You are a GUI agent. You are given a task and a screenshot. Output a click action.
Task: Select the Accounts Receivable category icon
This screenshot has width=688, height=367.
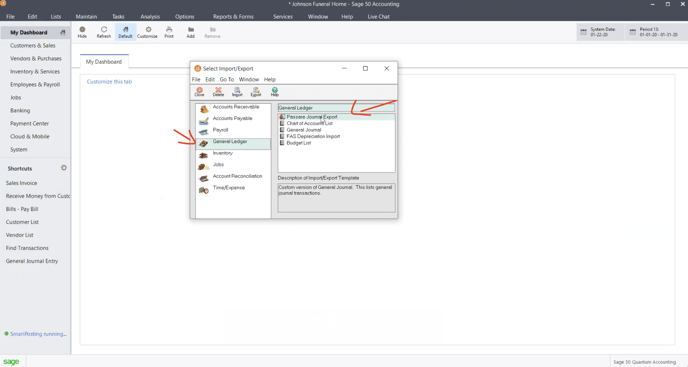click(204, 108)
